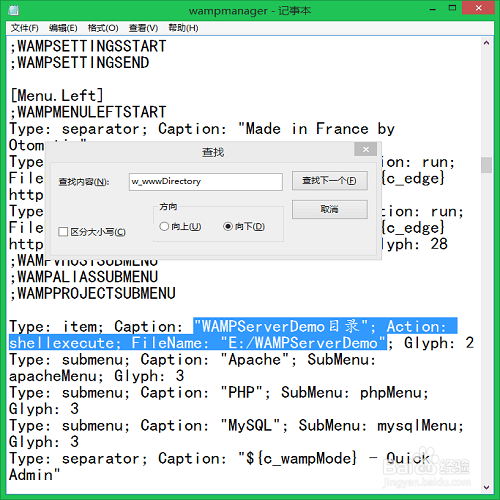Open the 帮助(H) menu
Viewport: 500px width, 500px height.
(x=183, y=28)
